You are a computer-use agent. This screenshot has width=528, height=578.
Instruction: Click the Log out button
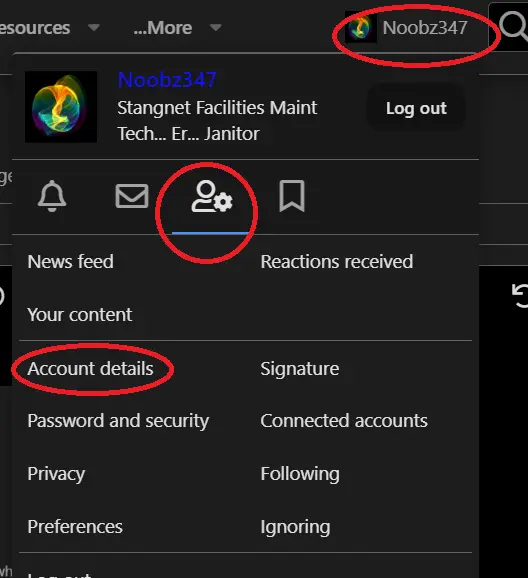point(416,108)
